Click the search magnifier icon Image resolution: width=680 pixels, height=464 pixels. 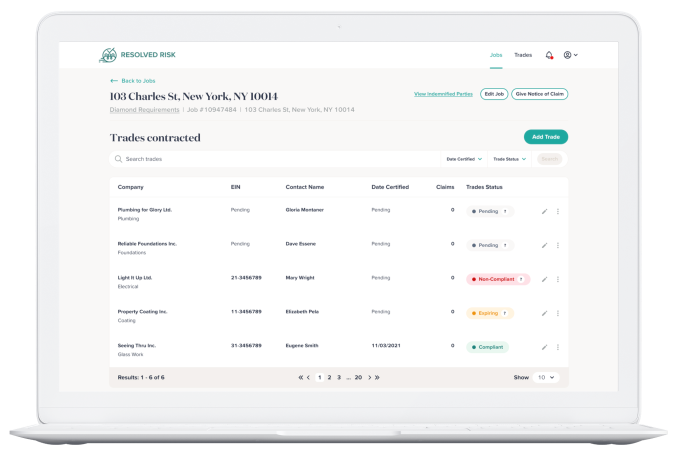[118, 159]
